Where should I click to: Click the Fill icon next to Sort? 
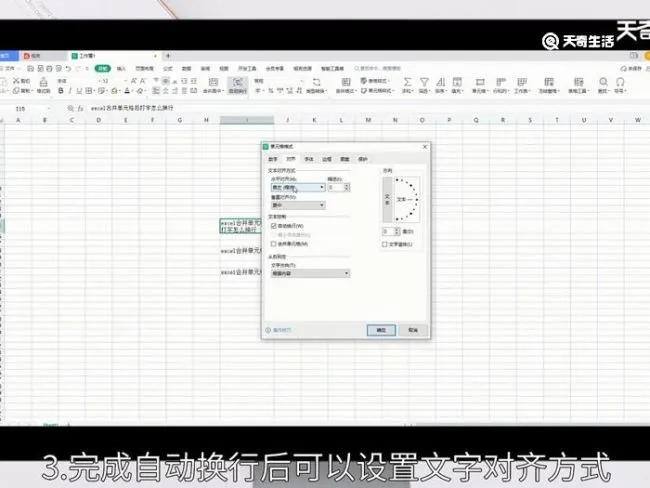pyautogui.click(x=457, y=82)
